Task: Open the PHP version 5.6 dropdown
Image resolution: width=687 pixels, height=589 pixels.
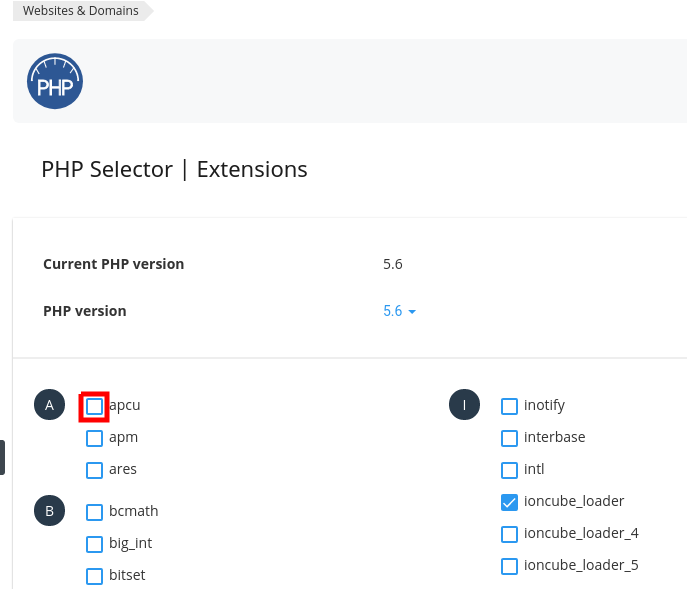Action: 399,311
